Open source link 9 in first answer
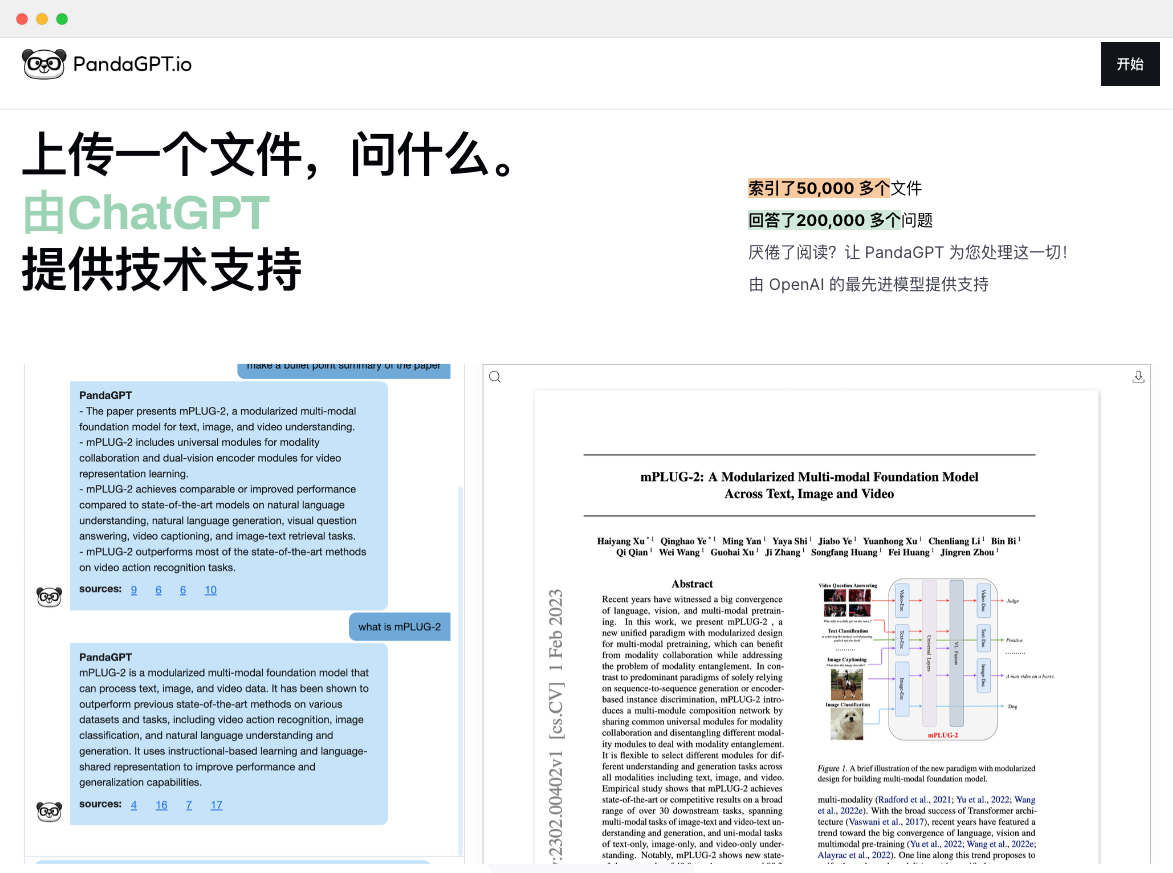This screenshot has height=873, width=1173. pos(134,590)
